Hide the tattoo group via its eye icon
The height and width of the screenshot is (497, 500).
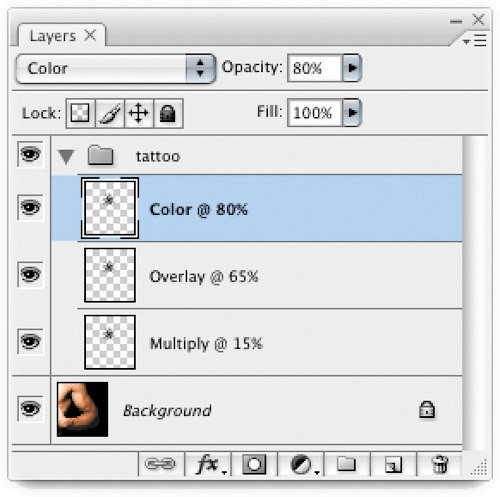(x=30, y=154)
